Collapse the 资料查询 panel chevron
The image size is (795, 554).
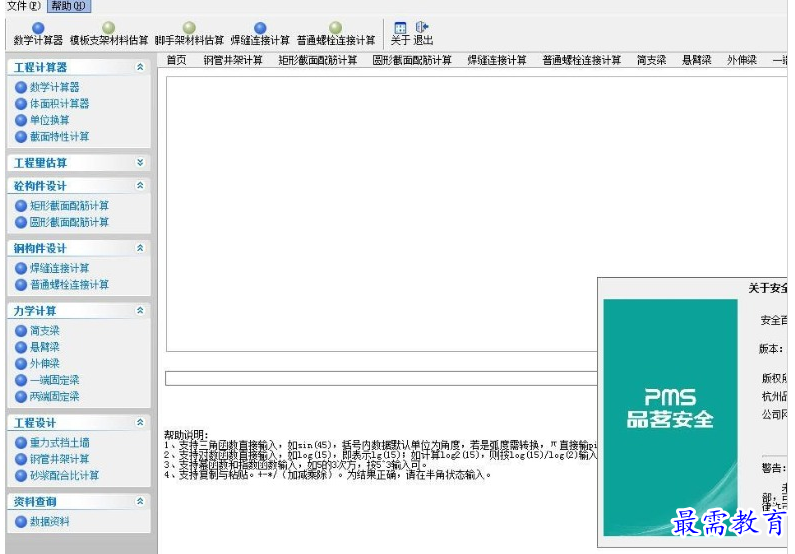coord(140,501)
